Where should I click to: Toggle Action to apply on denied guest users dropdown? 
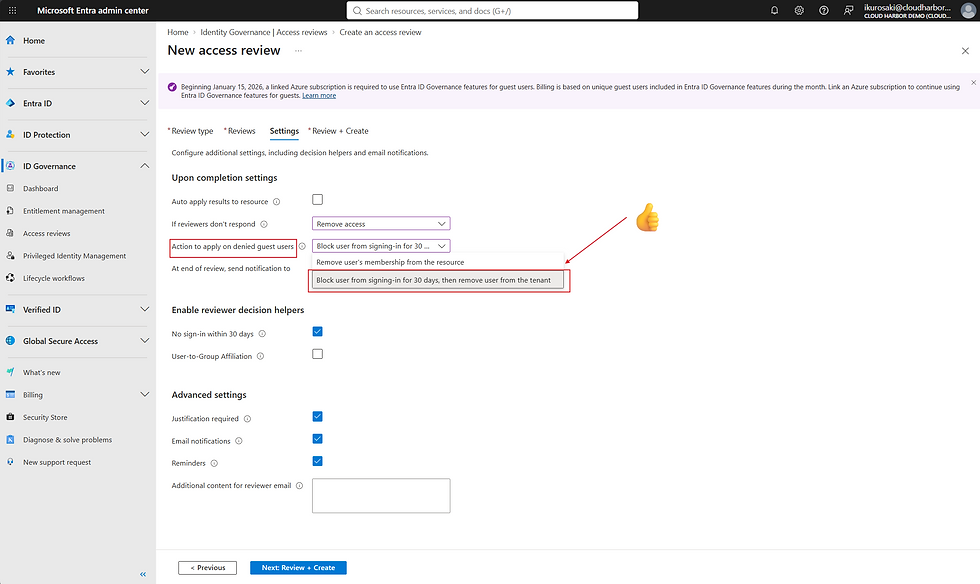[381, 246]
